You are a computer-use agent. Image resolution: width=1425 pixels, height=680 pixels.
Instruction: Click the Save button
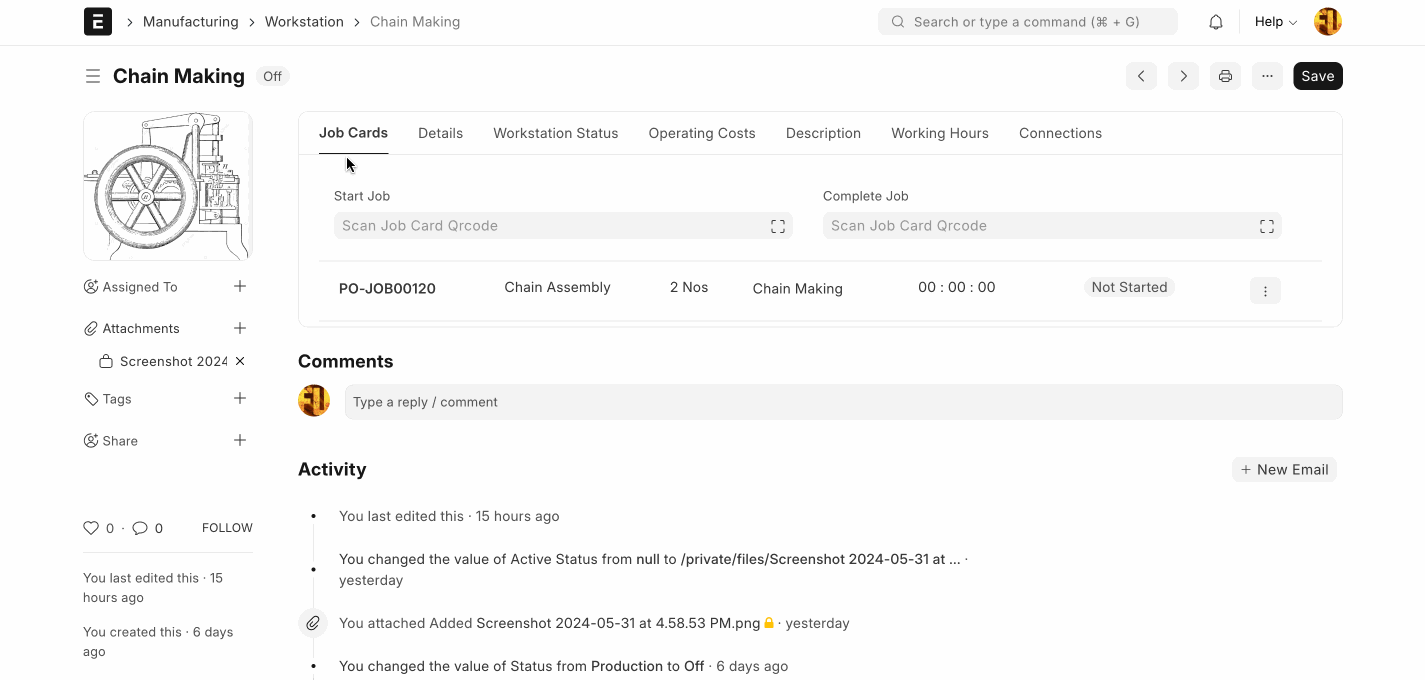[1317, 76]
